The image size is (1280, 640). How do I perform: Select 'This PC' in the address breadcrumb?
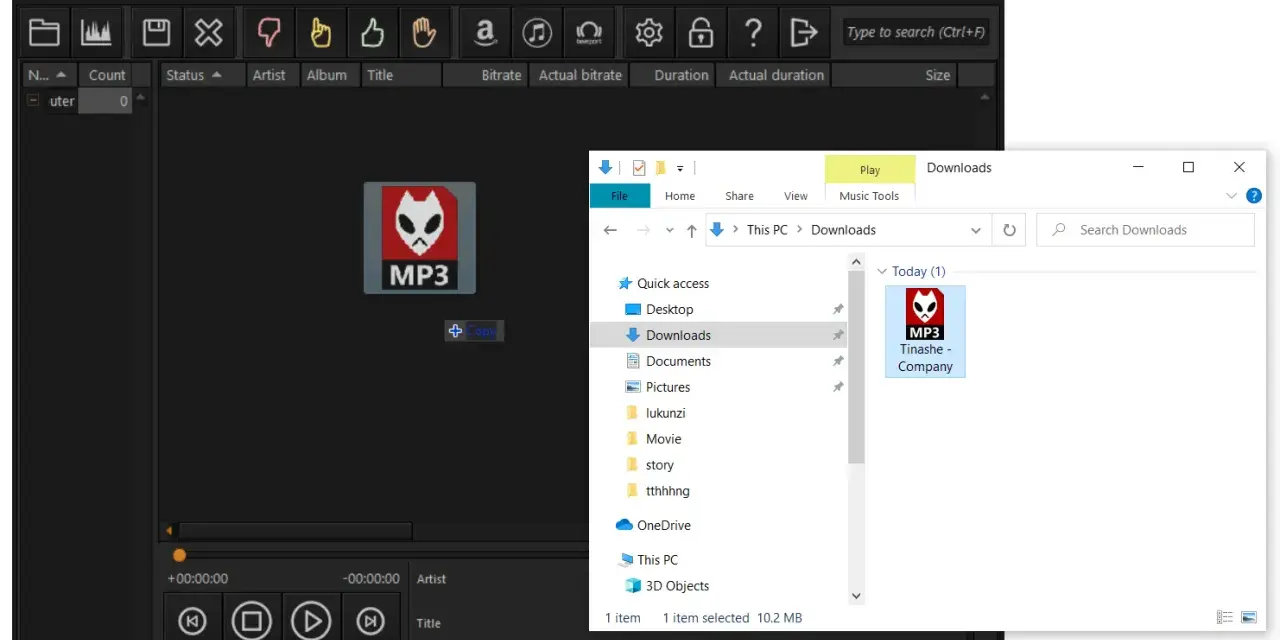point(767,230)
